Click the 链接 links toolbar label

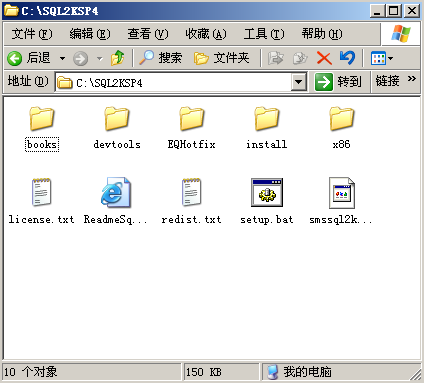tap(387, 81)
